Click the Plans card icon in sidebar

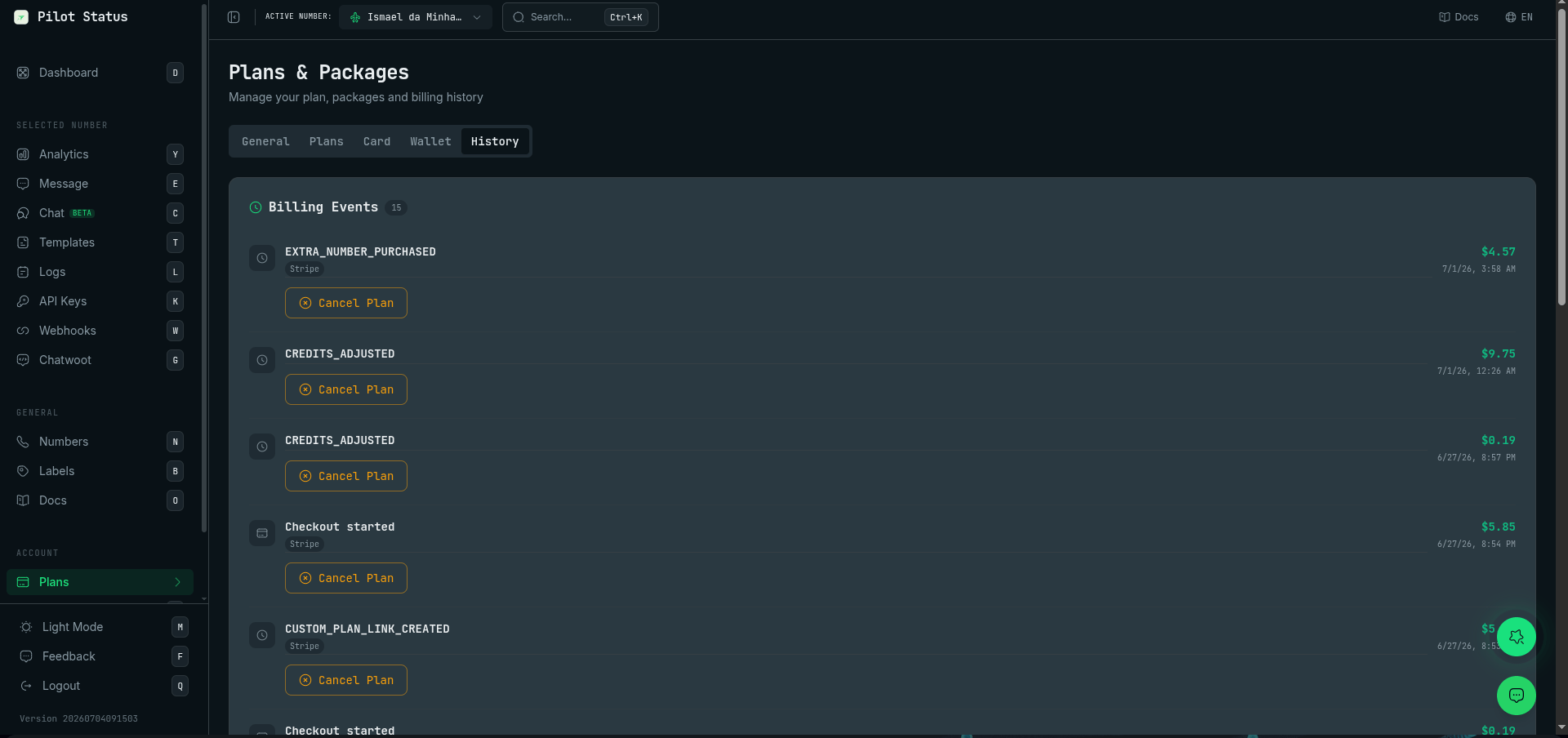tap(23, 582)
